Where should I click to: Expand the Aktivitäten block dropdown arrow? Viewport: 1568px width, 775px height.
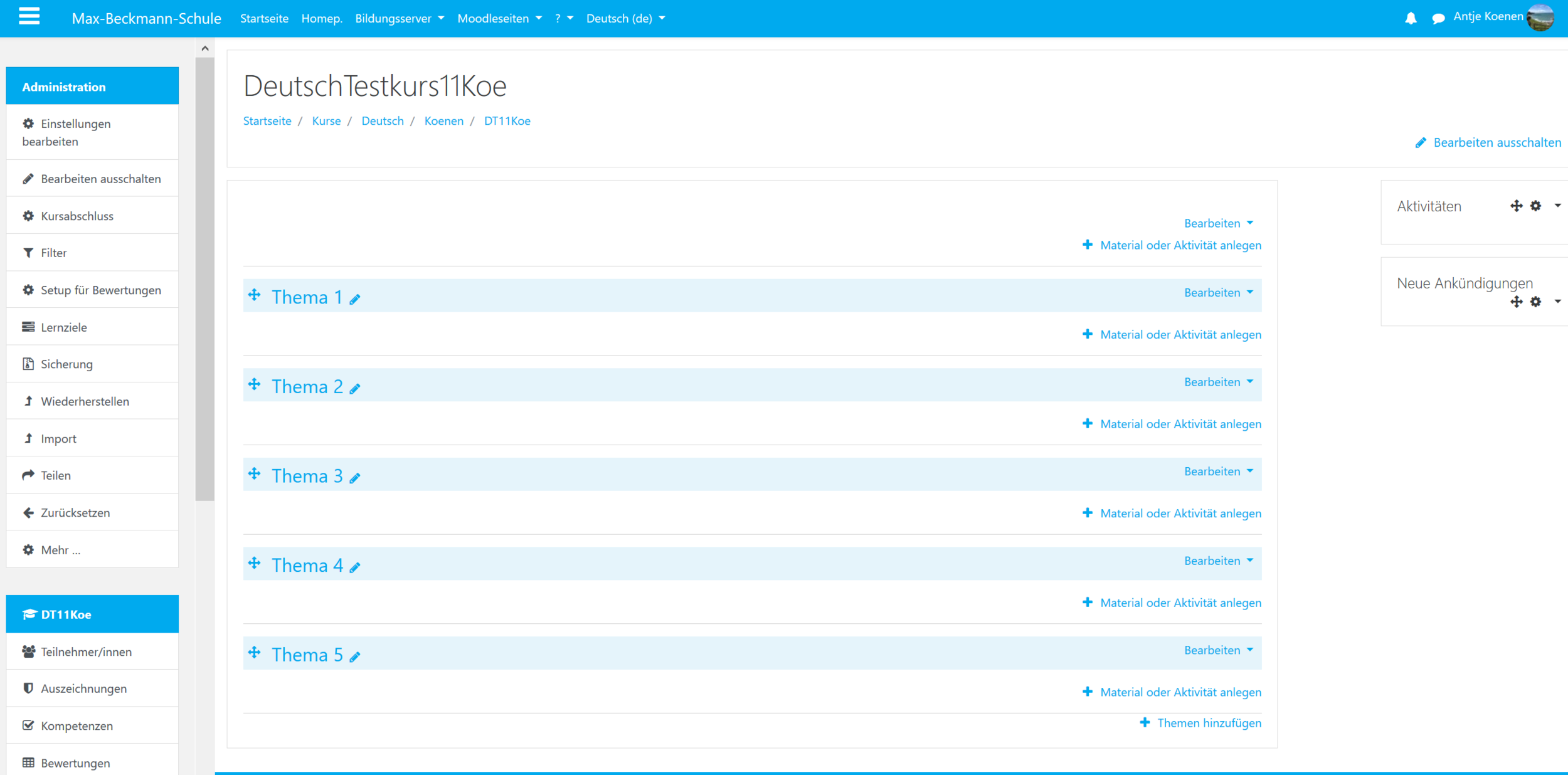[x=1557, y=206]
